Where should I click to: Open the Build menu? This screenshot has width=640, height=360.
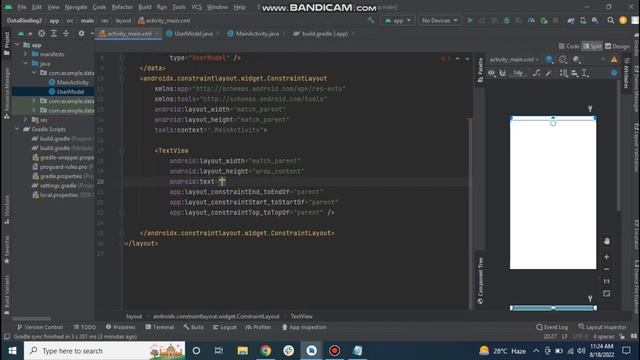click(144, 7)
